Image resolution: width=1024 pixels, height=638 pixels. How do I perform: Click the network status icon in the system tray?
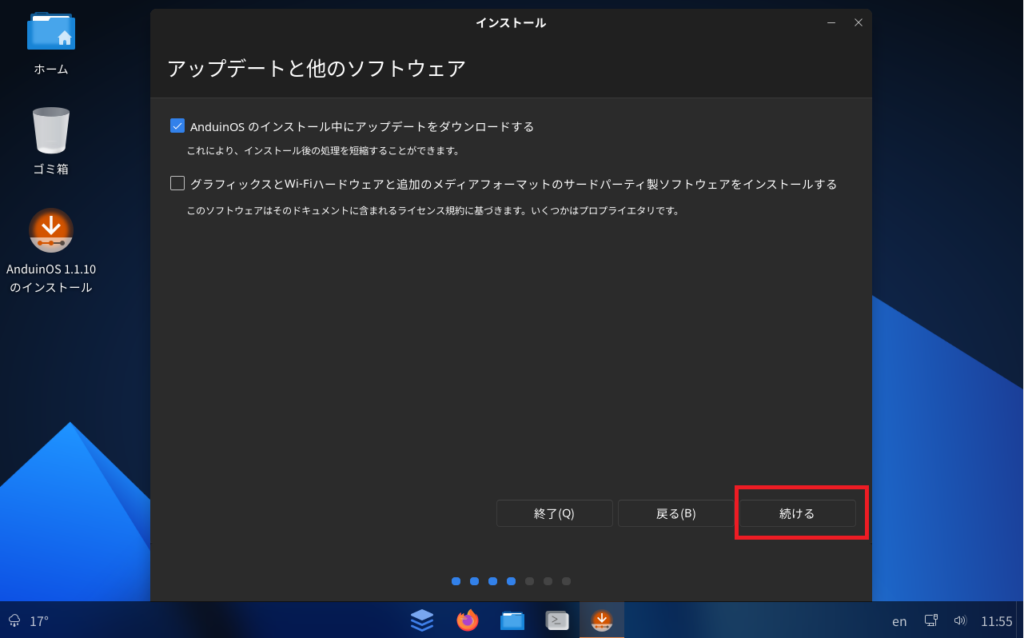931,621
